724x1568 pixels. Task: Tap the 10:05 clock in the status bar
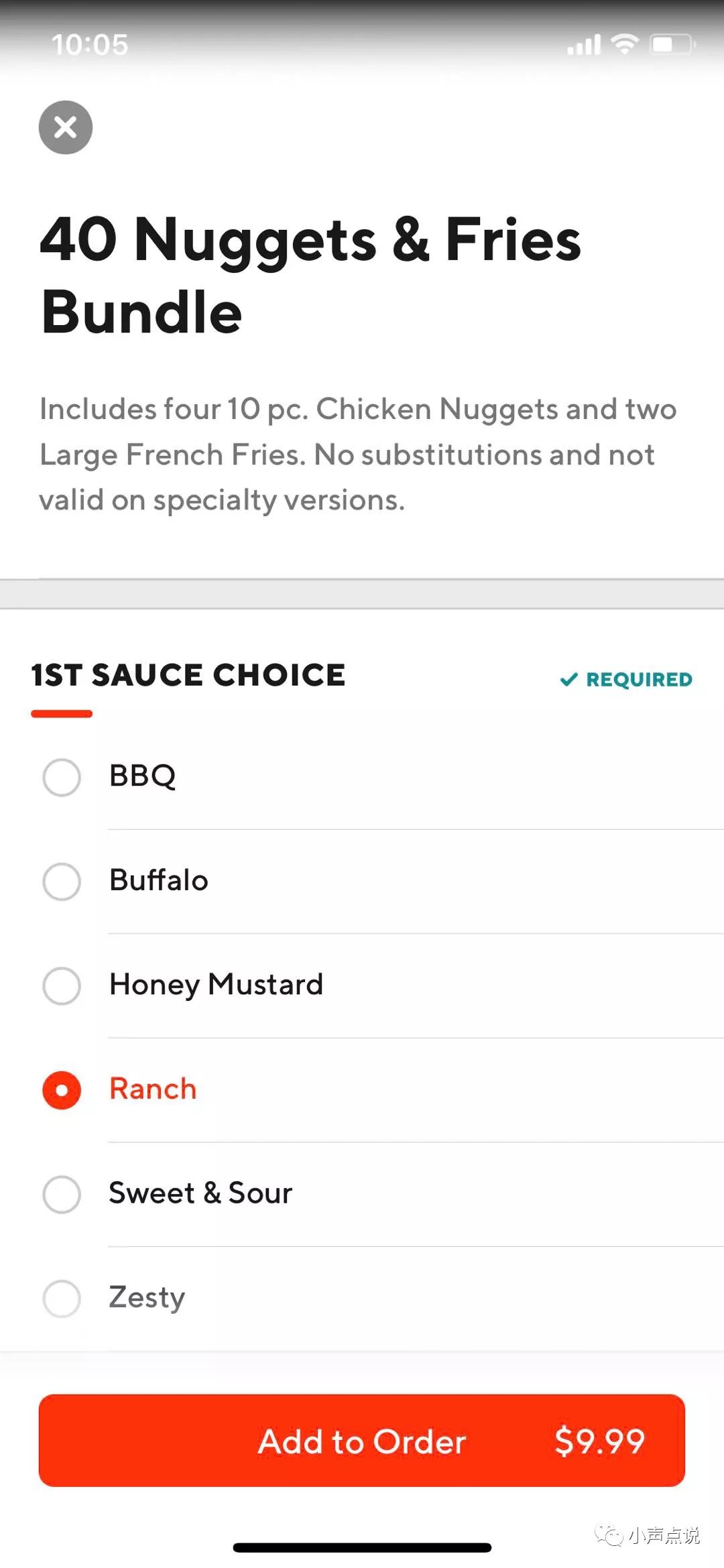(90, 46)
